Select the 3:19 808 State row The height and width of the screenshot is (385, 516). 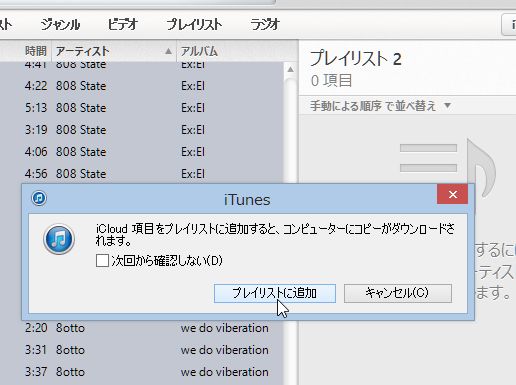[x=142, y=130]
